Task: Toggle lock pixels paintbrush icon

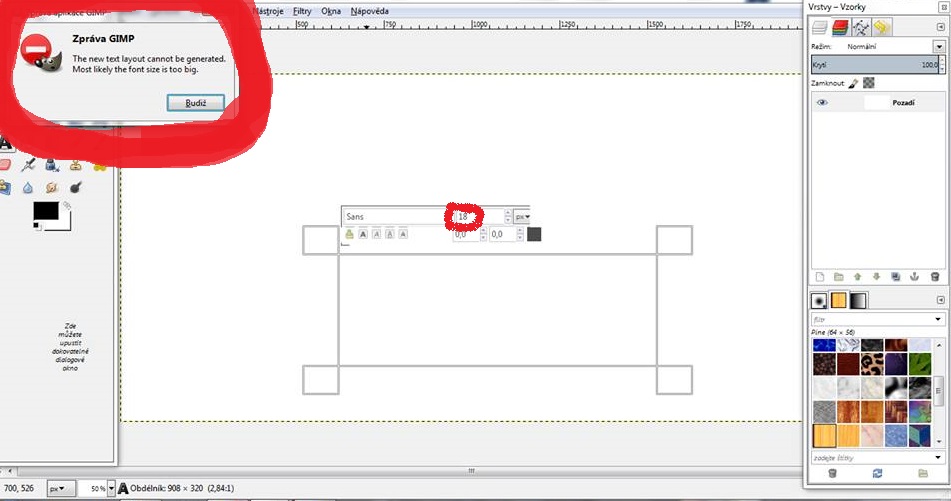Action: pyautogui.click(x=855, y=83)
